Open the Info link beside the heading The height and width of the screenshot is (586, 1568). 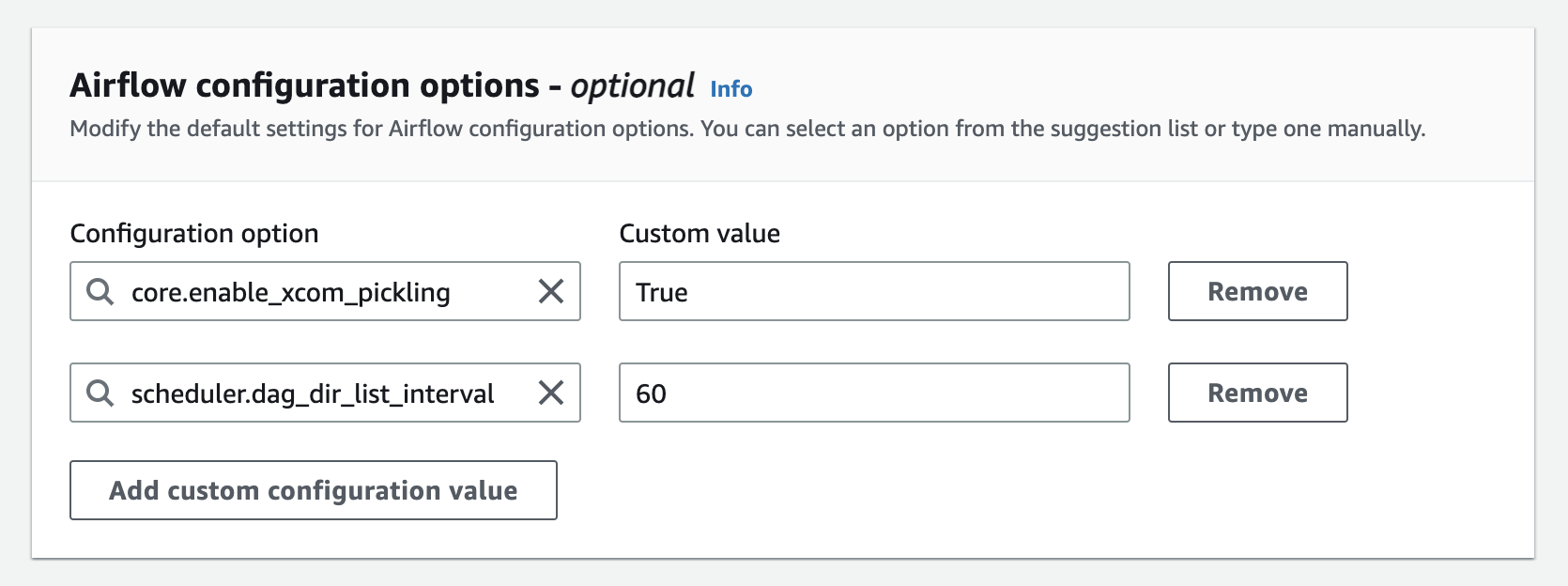(730, 89)
